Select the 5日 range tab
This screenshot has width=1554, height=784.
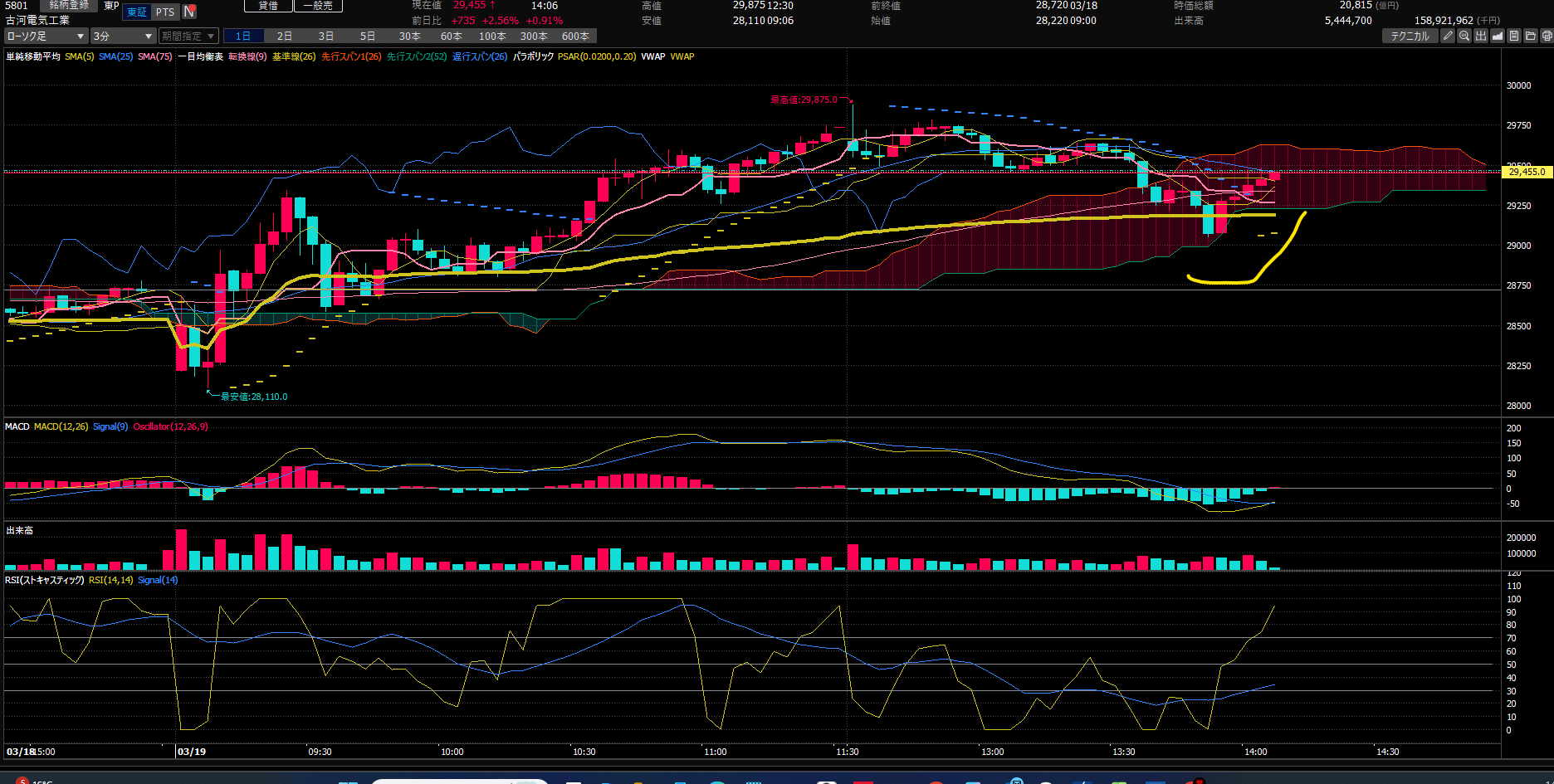click(x=368, y=36)
